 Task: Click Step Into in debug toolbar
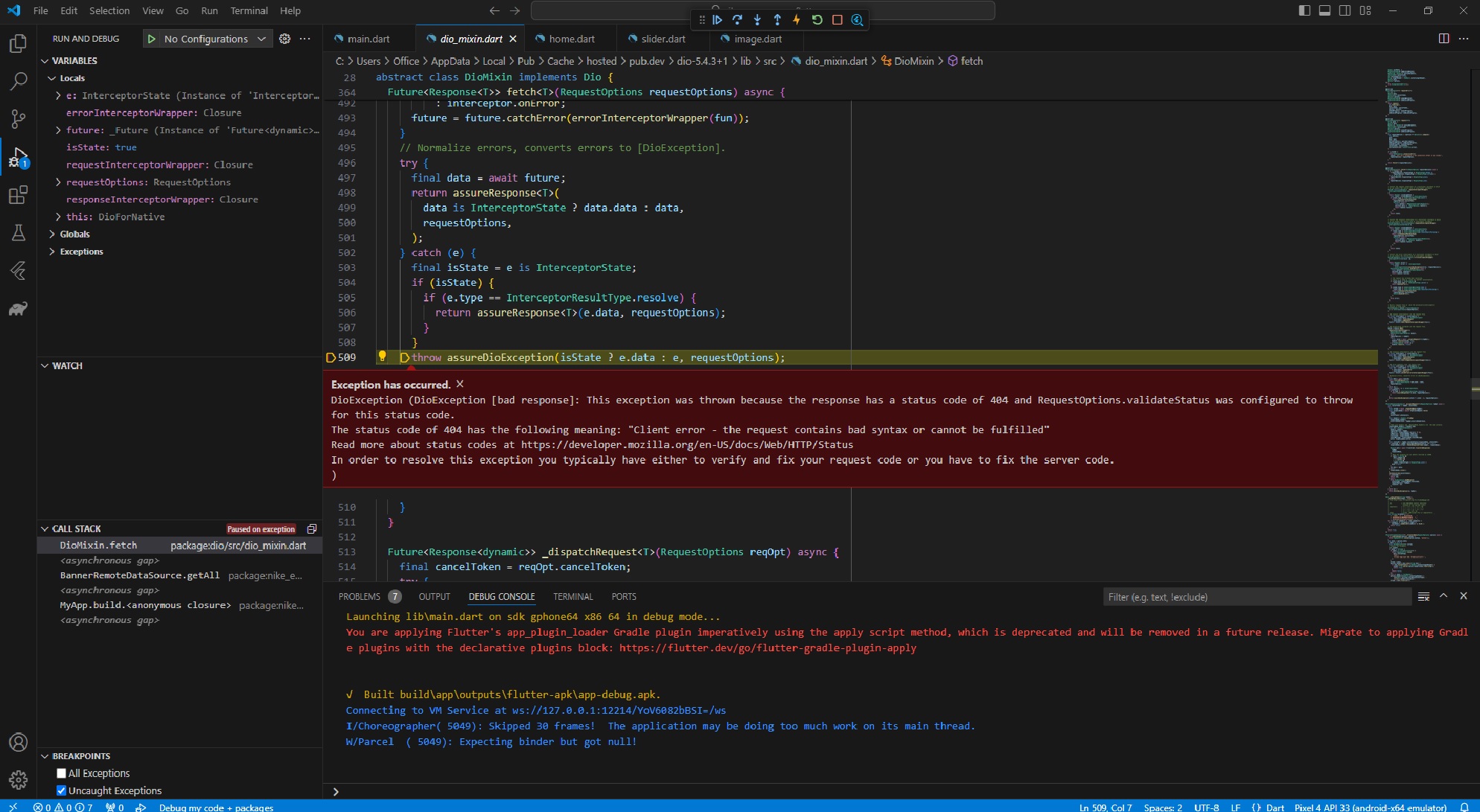coord(757,20)
